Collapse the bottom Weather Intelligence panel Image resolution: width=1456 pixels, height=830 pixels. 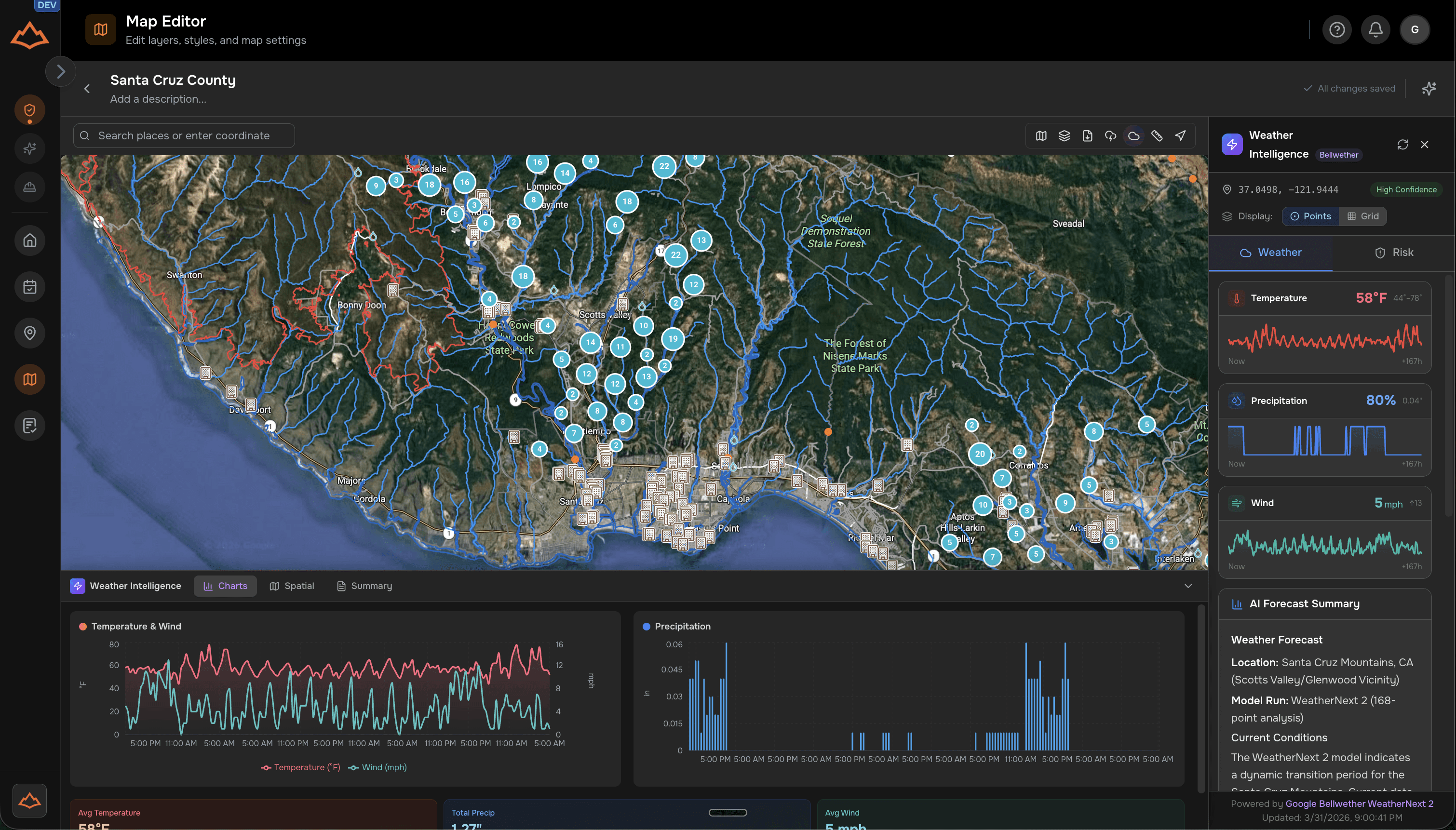(1188, 586)
